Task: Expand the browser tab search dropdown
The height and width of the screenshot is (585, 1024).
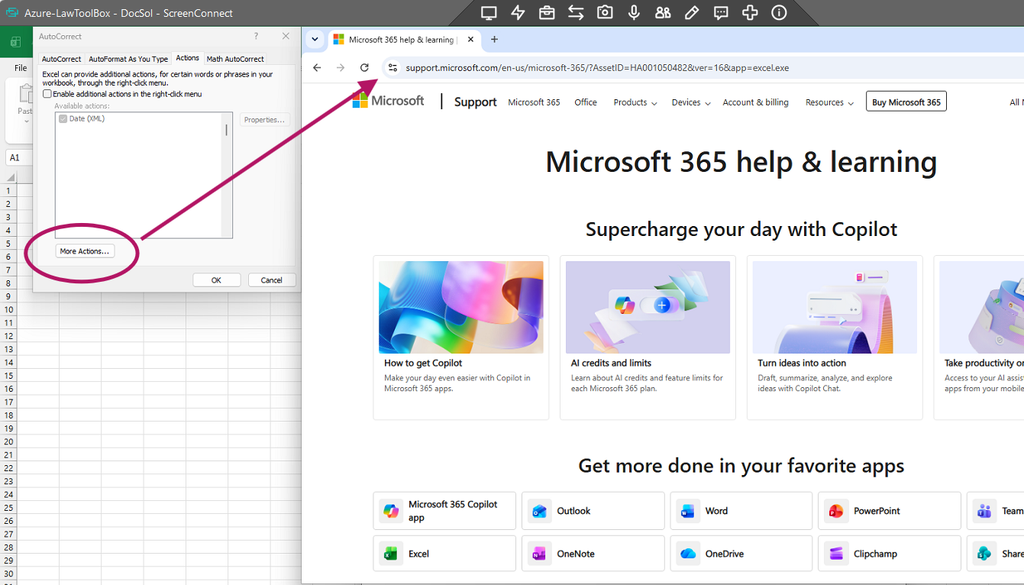Action: [315, 39]
